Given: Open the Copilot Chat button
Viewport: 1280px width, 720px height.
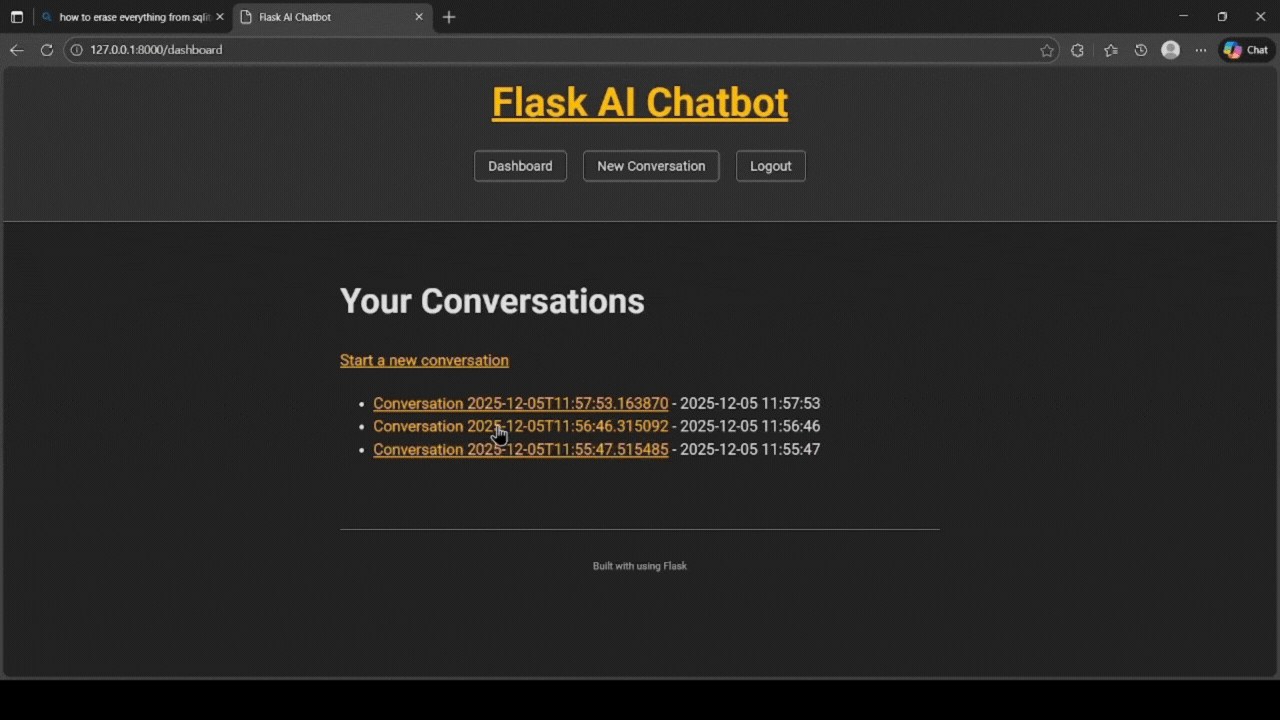Looking at the screenshot, I should tap(1246, 50).
